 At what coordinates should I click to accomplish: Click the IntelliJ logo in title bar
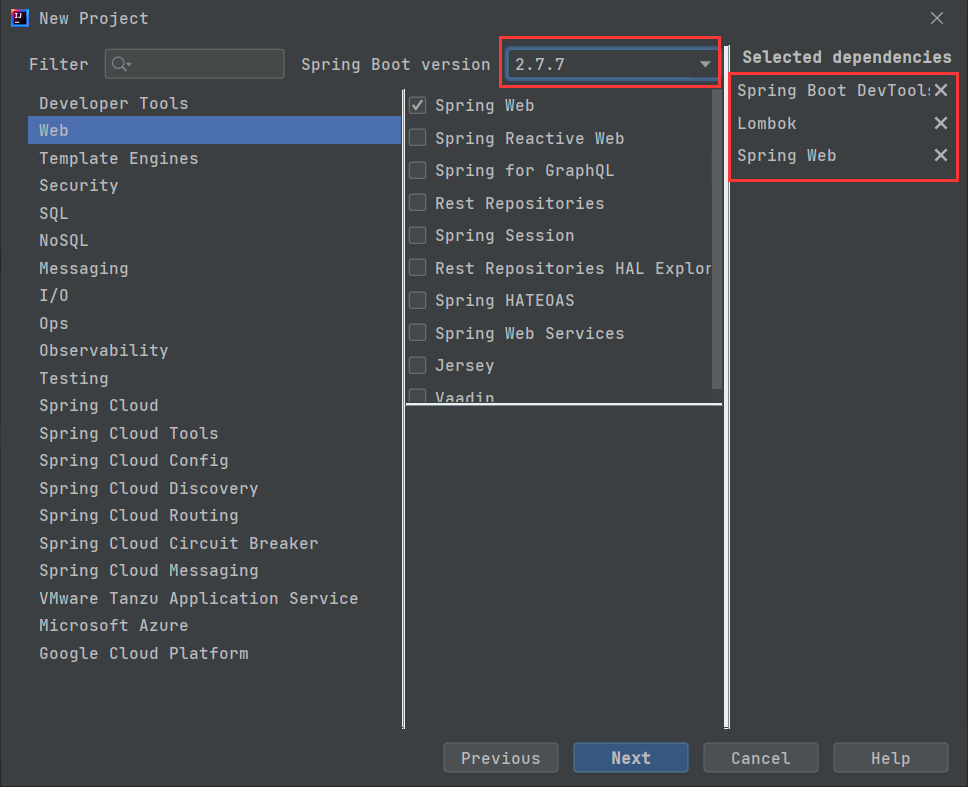tap(19, 18)
